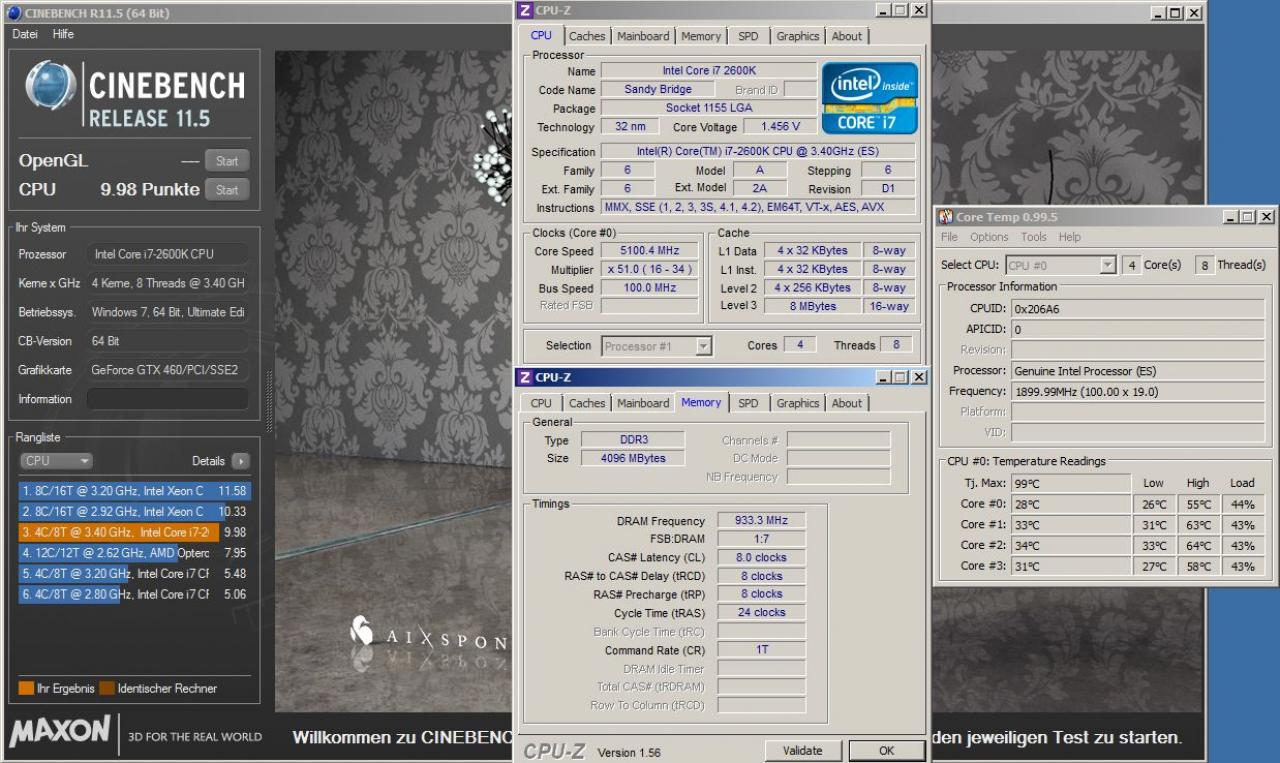Open the Hilfe menu in Cinebench
This screenshot has width=1280, height=763.
tap(63, 34)
